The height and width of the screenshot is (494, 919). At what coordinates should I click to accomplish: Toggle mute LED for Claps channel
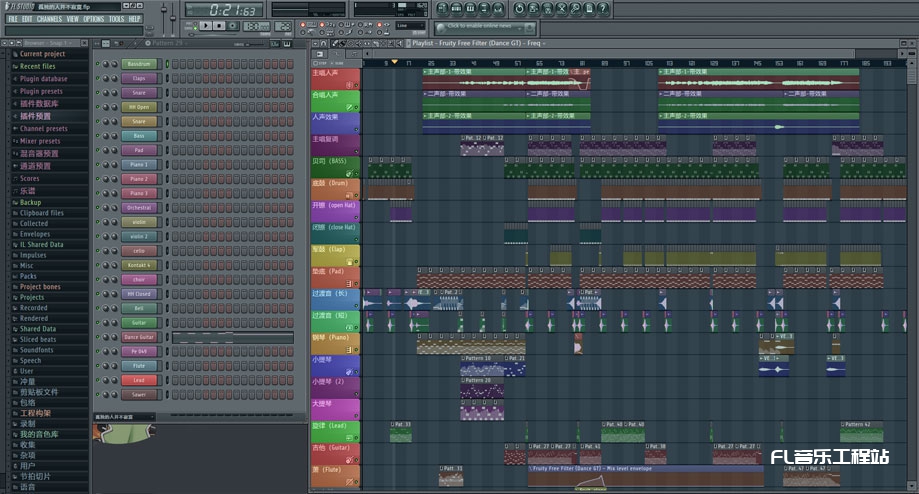click(97, 78)
